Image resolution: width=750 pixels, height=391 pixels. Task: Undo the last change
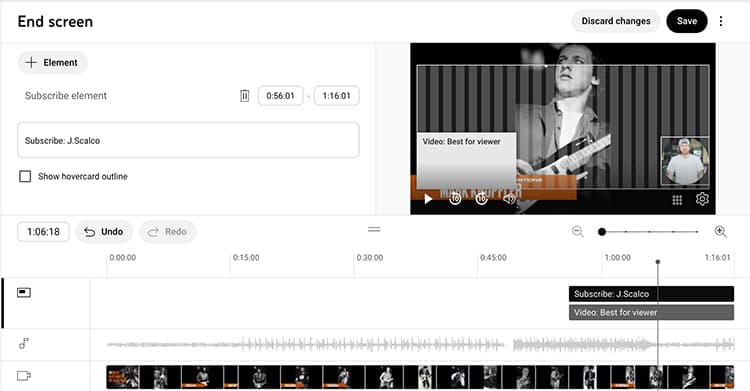[104, 232]
